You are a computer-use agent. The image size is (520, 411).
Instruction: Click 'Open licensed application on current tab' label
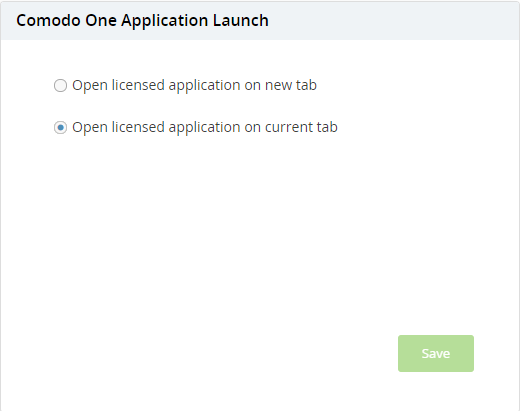coord(205,127)
